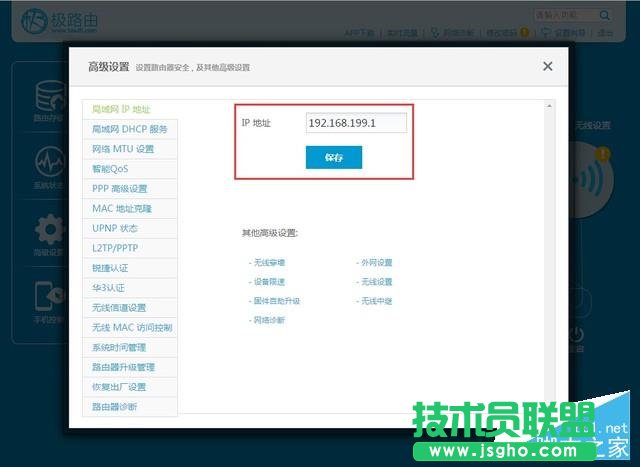The width and height of the screenshot is (640, 467).
Task: Click the IP 地址 input field
Action: 355,122
